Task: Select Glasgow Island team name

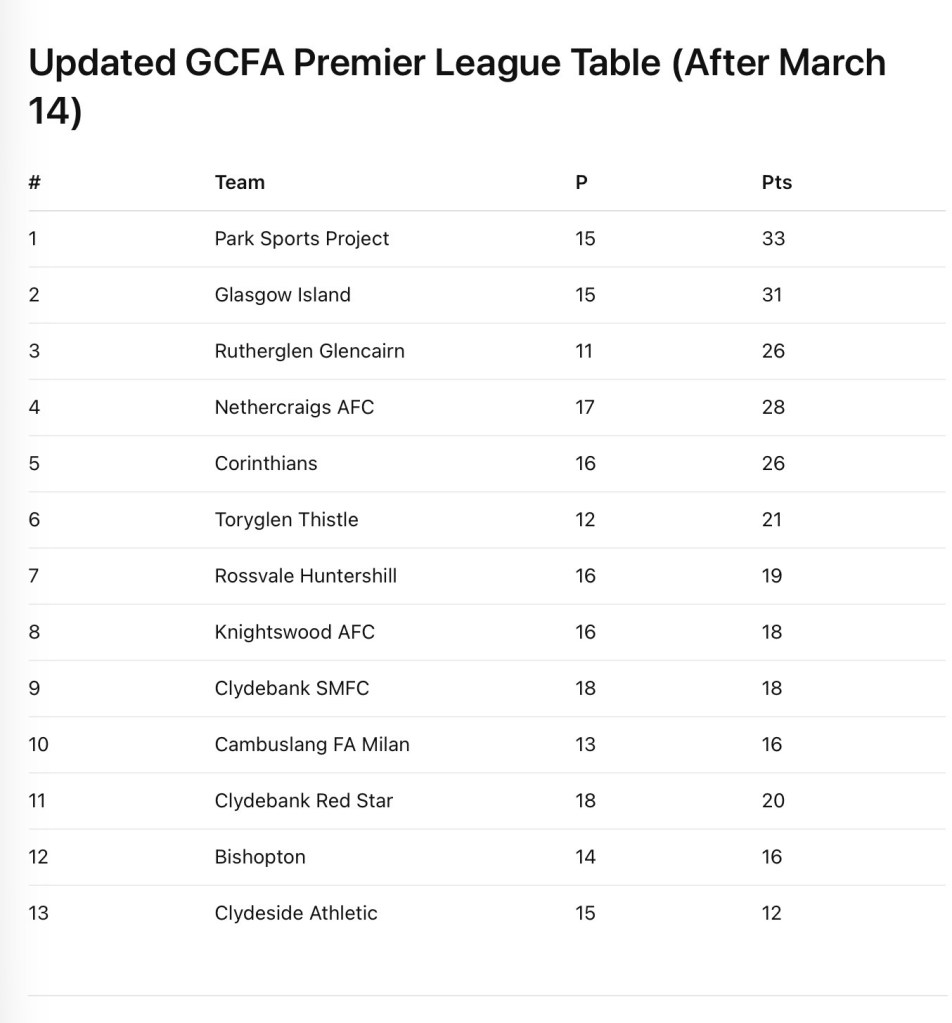Action: [282, 294]
